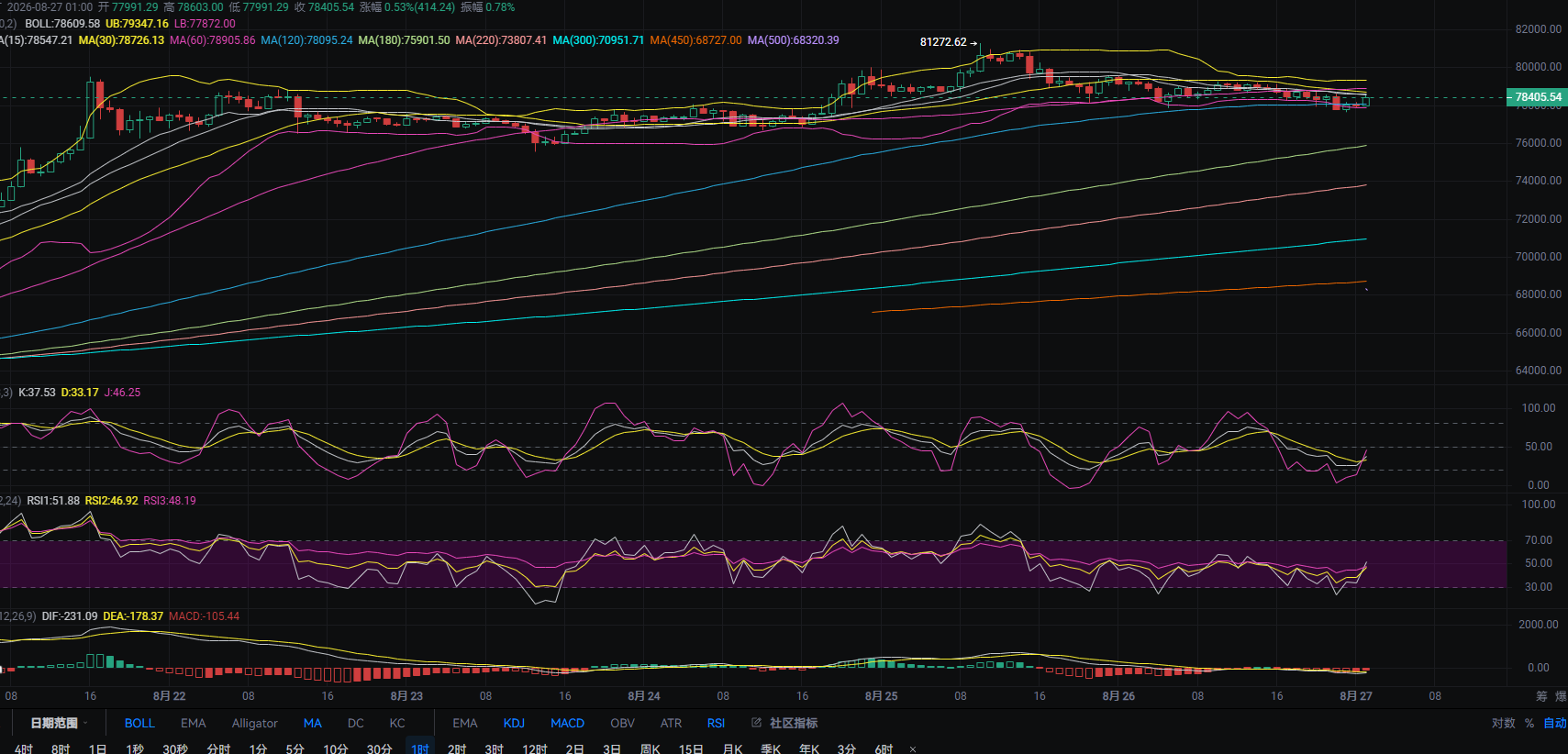Click the MA(60):78905.86 legend label

pos(212,40)
